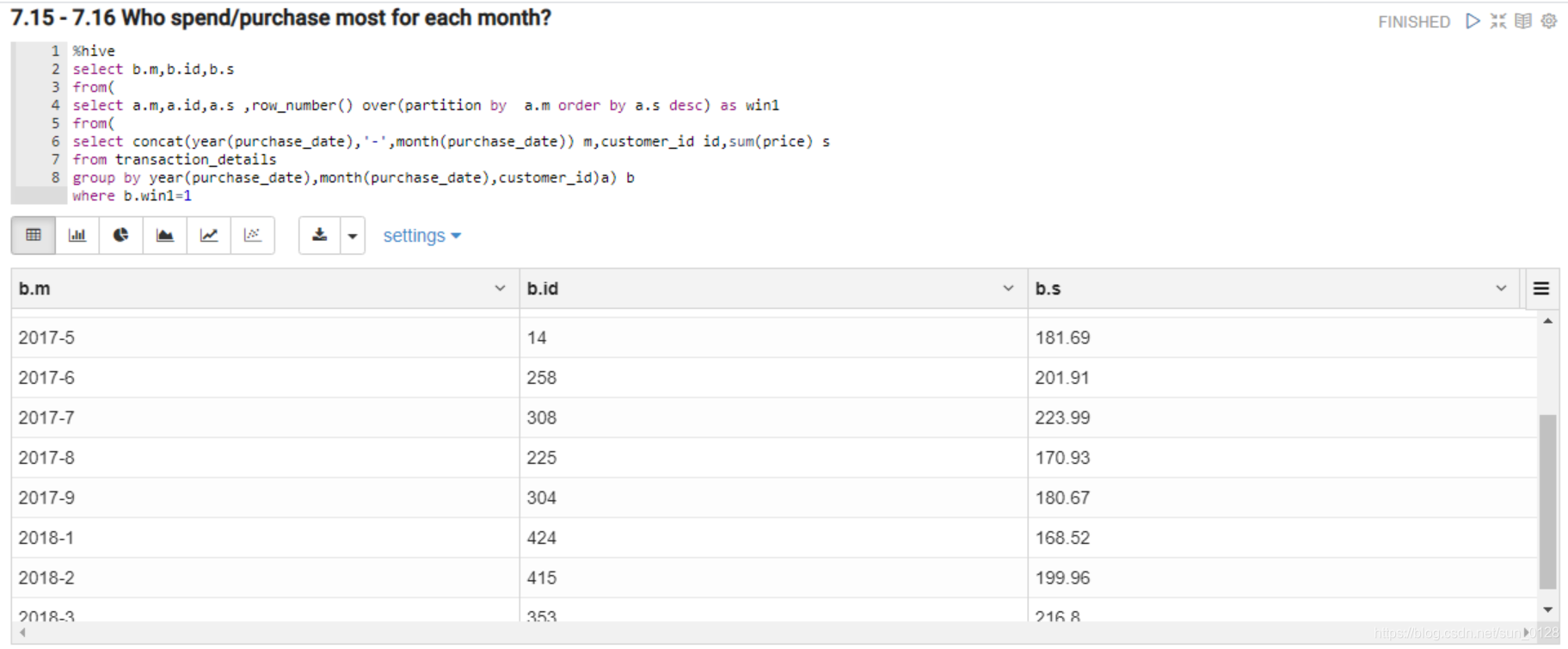Place cursor on the 'from transaction_details' line

[x=175, y=159]
